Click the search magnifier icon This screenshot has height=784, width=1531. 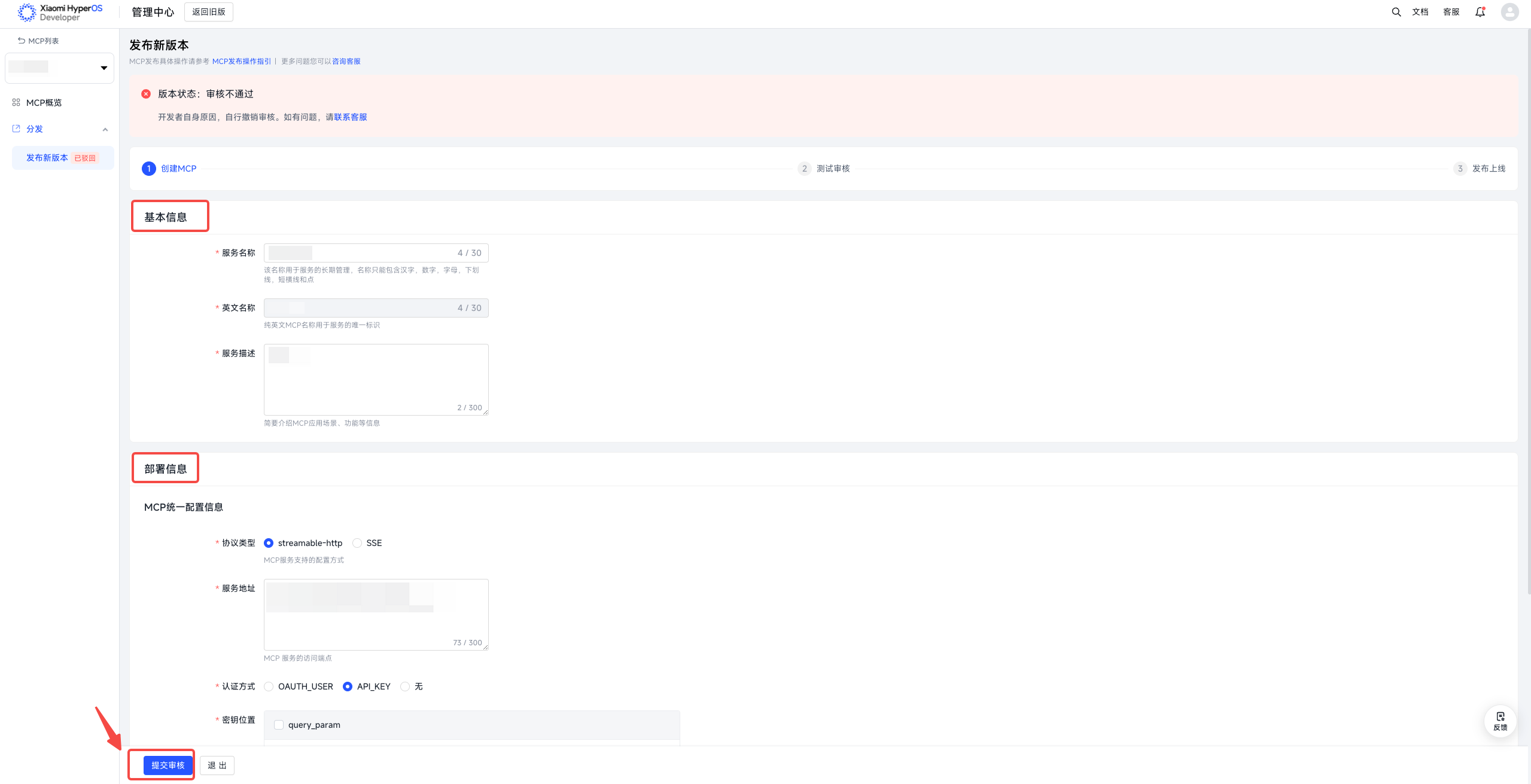click(x=1396, y=12)
